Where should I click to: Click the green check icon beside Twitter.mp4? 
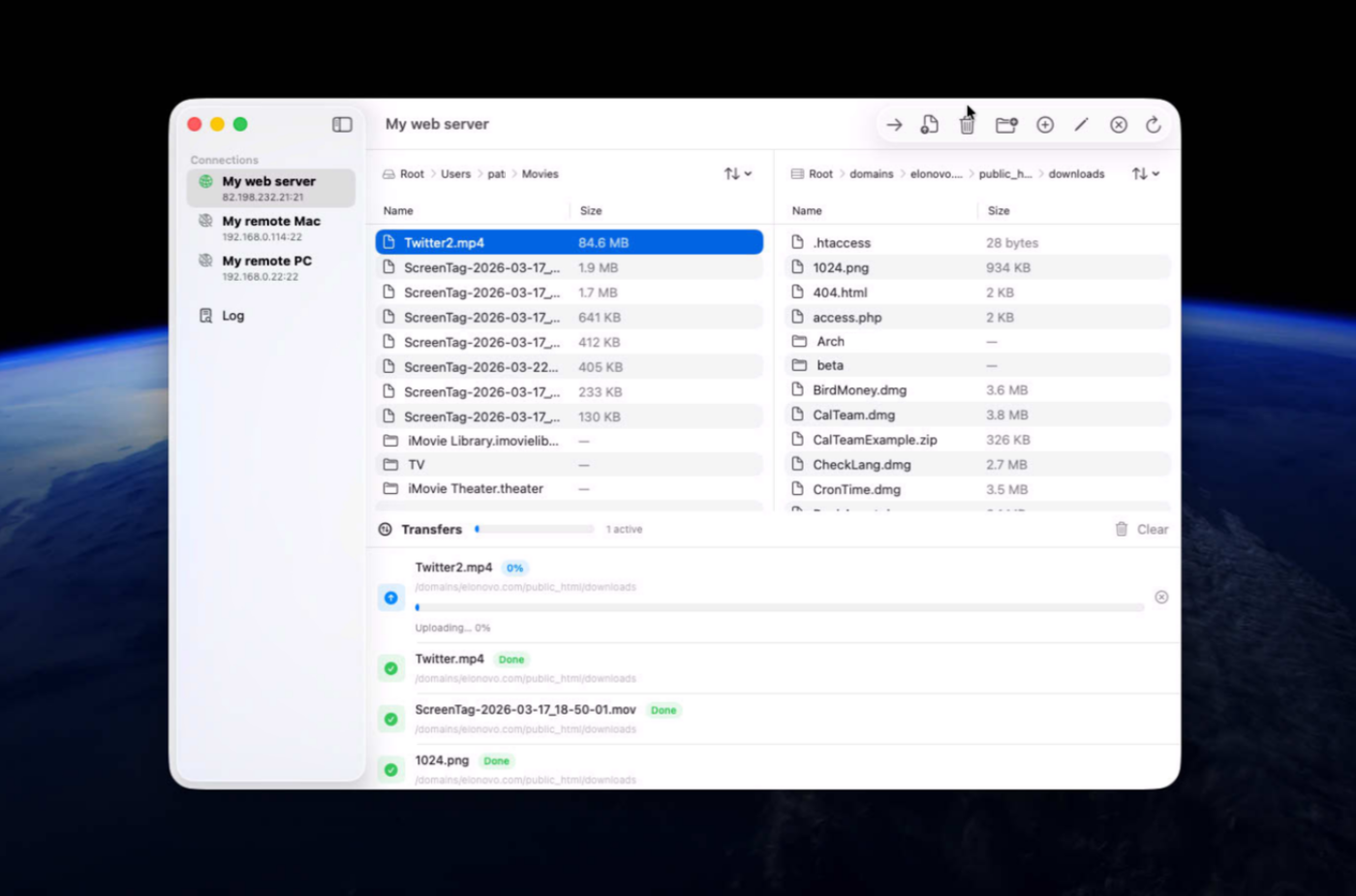pyautogui.click(x=391, y=668)
